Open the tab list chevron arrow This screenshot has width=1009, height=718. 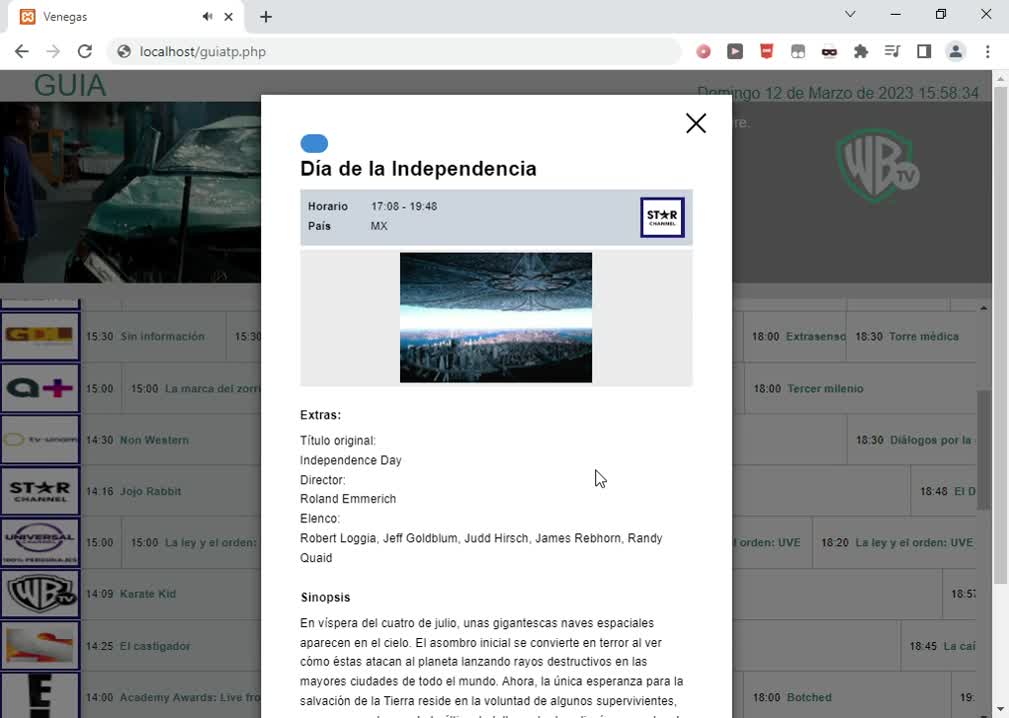pyautogui.click(x=849, y=14)
